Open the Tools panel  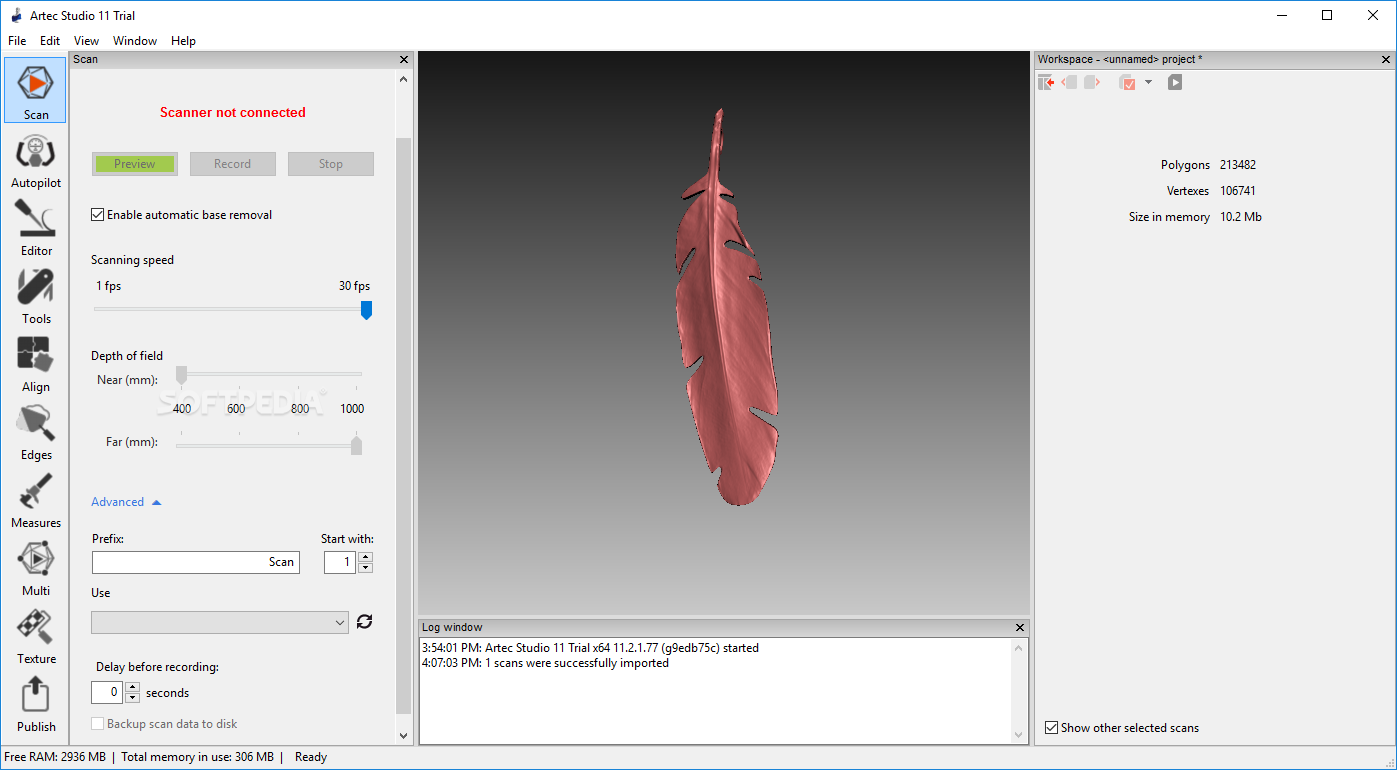(x=36, y=294)
